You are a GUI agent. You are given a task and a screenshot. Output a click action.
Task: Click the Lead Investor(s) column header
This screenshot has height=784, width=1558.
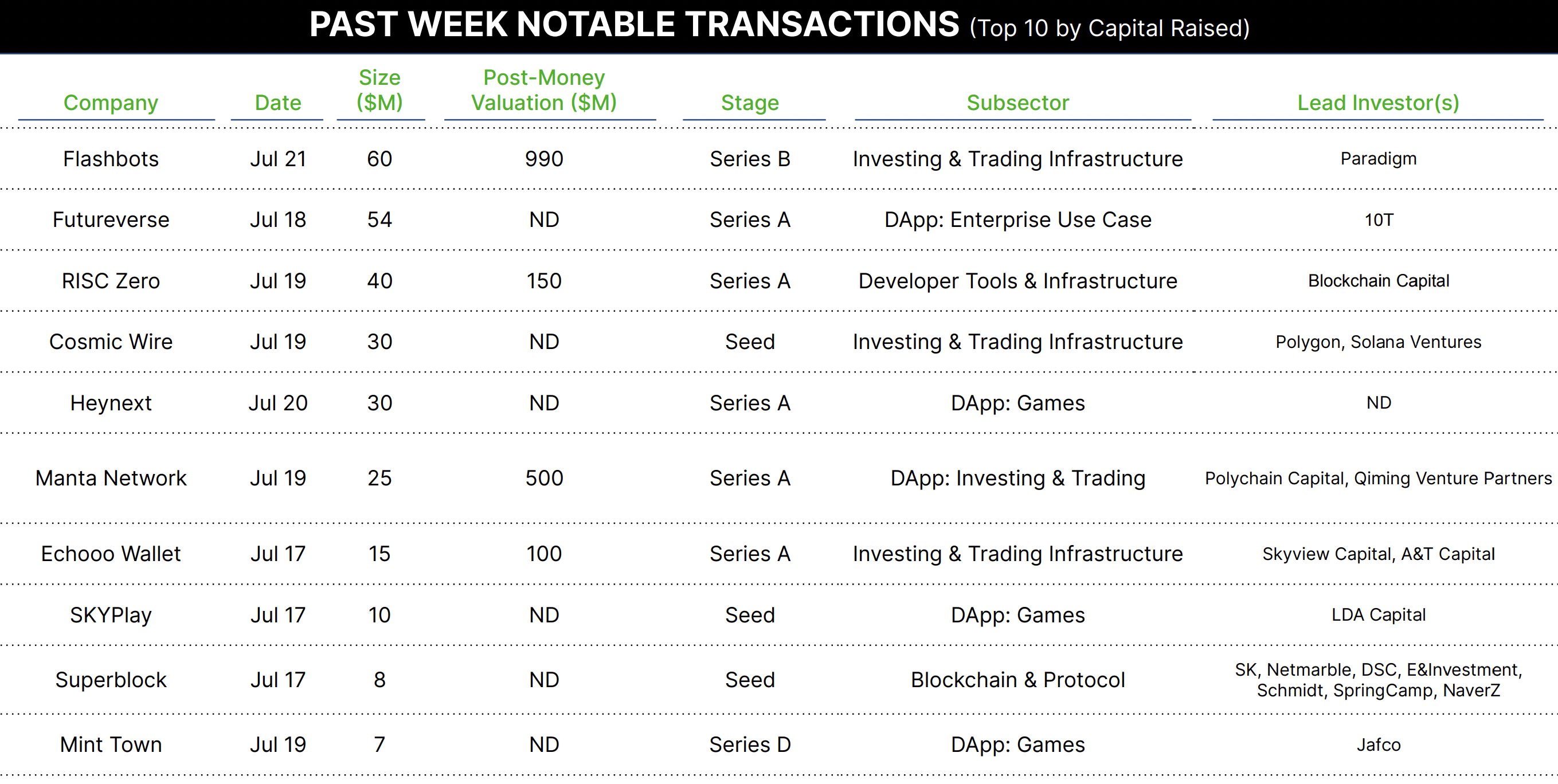1379,103
